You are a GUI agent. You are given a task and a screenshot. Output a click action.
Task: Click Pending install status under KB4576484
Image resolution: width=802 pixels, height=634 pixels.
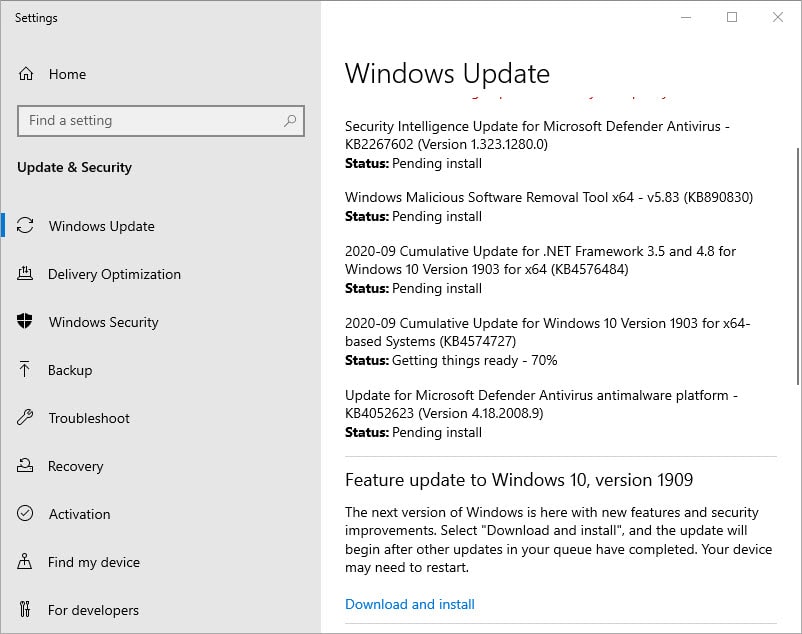(437, 289)
